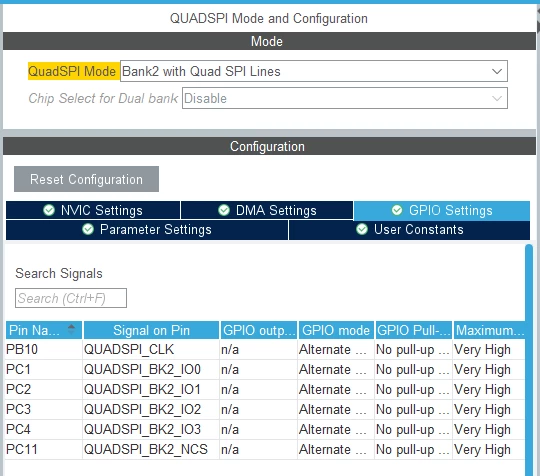Click the Search Signals input field
The width and height of the screenshot is (540, 476).
71,298
